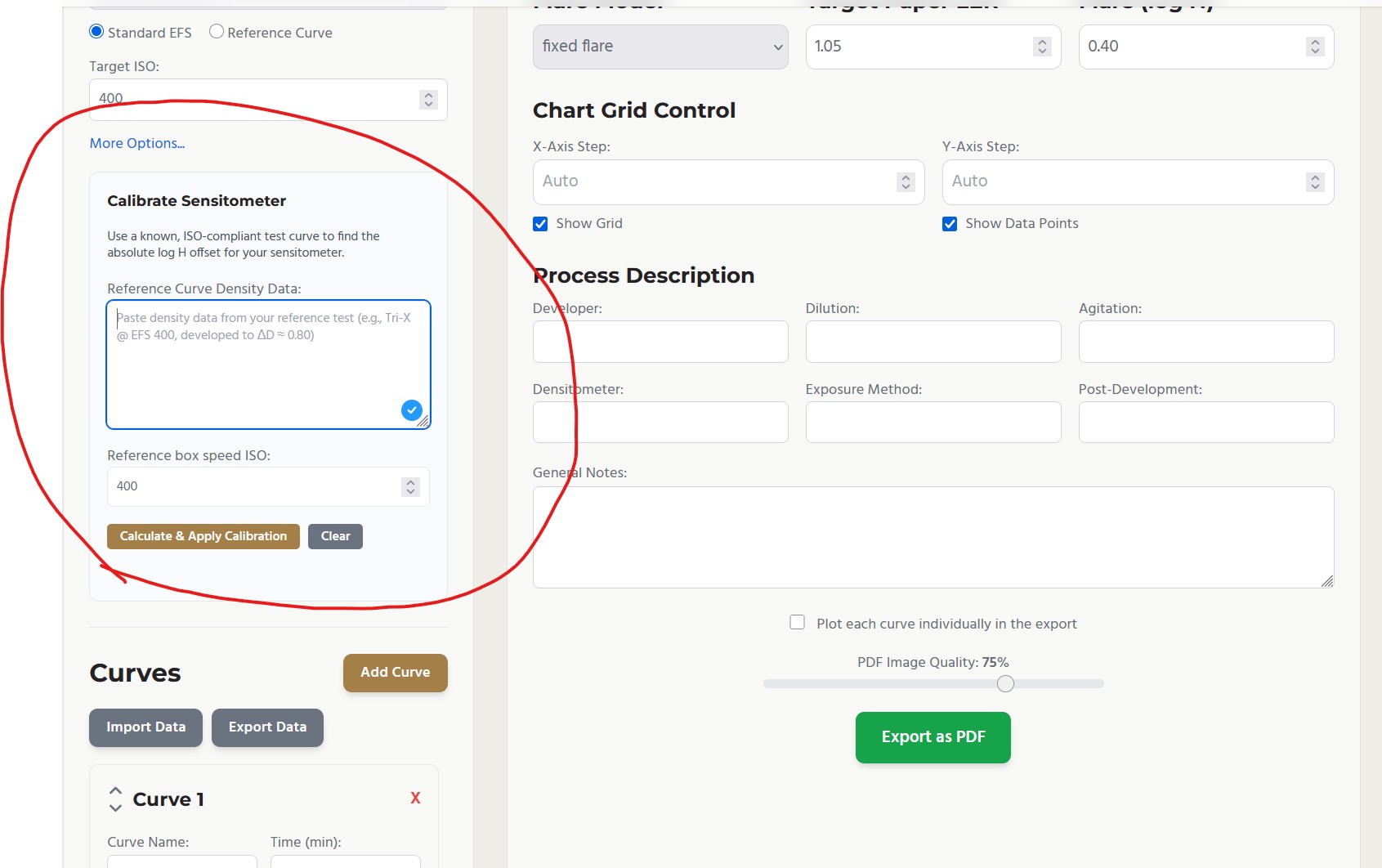Click the Add Curve button

point(395,673)
